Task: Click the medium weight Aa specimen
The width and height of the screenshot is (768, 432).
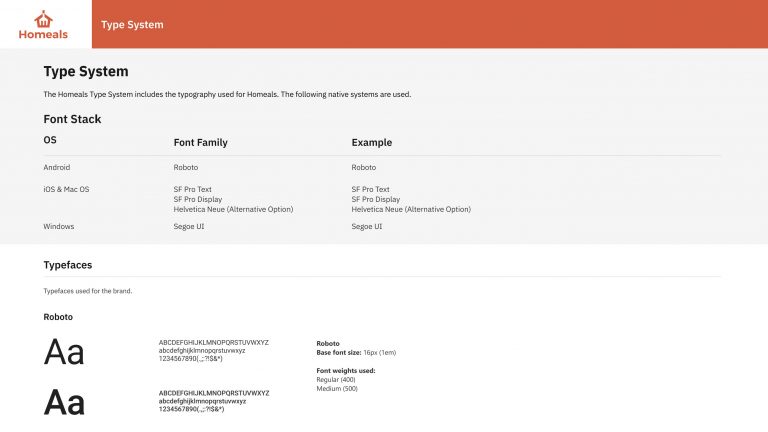Action: pos(64,402)
